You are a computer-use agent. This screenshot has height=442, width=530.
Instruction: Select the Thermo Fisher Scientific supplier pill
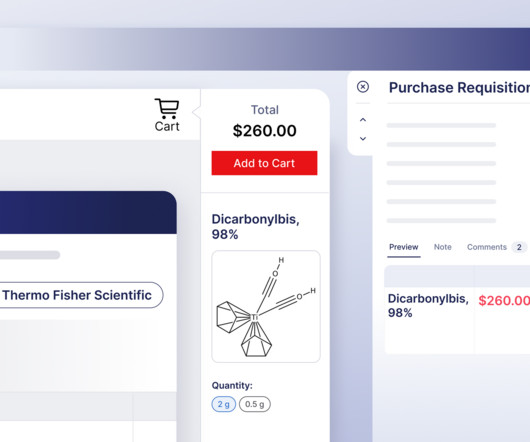pos(79,295)
